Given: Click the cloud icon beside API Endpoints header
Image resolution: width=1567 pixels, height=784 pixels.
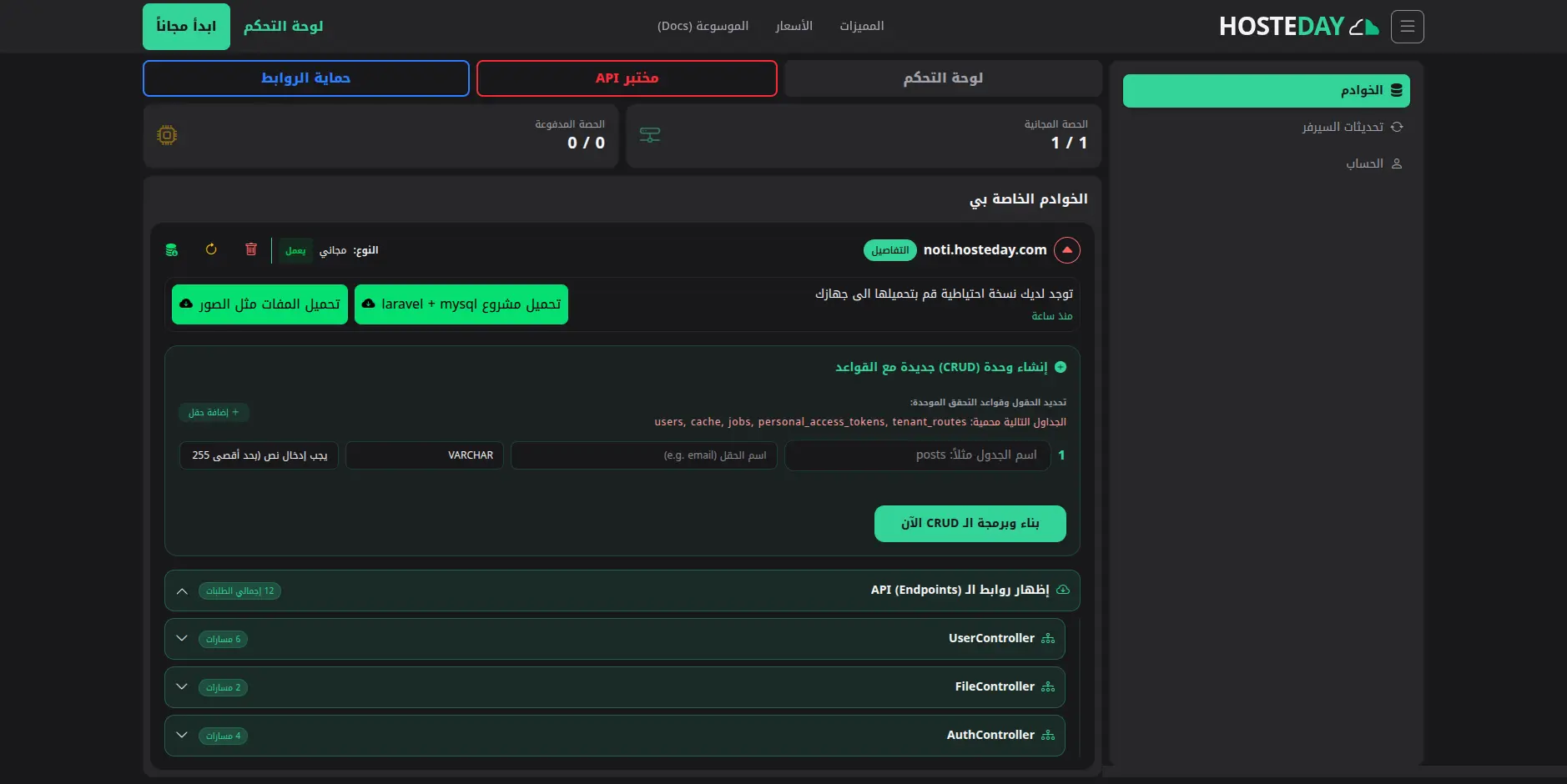Looking at the screenshot, I should (1063, 590).
